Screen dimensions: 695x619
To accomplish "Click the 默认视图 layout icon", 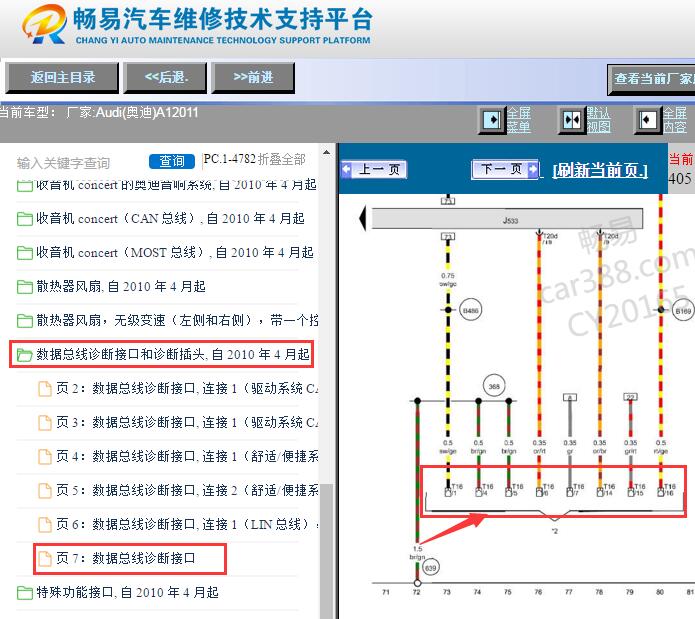I will 571,120.
